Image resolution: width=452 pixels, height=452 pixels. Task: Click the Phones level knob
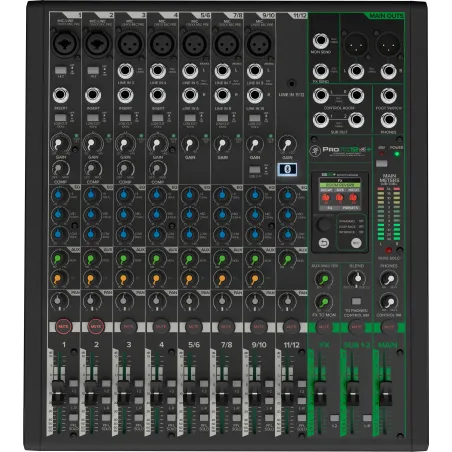tap(389, 278)
